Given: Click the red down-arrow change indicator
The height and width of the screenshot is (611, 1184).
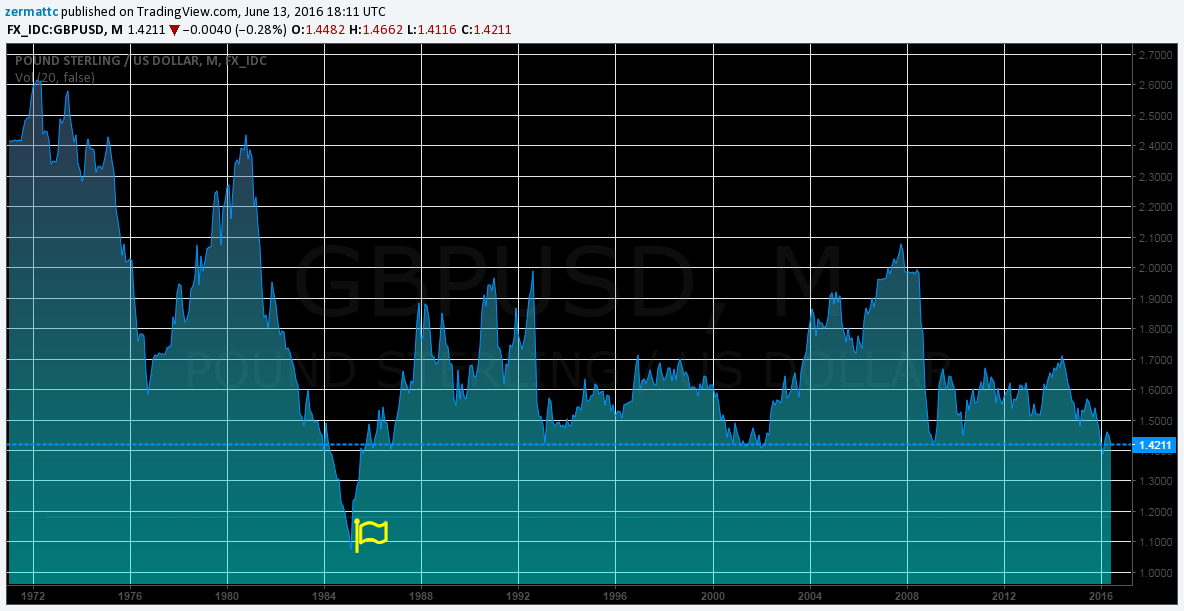Looking at the screenshot, I should (174, 31).
